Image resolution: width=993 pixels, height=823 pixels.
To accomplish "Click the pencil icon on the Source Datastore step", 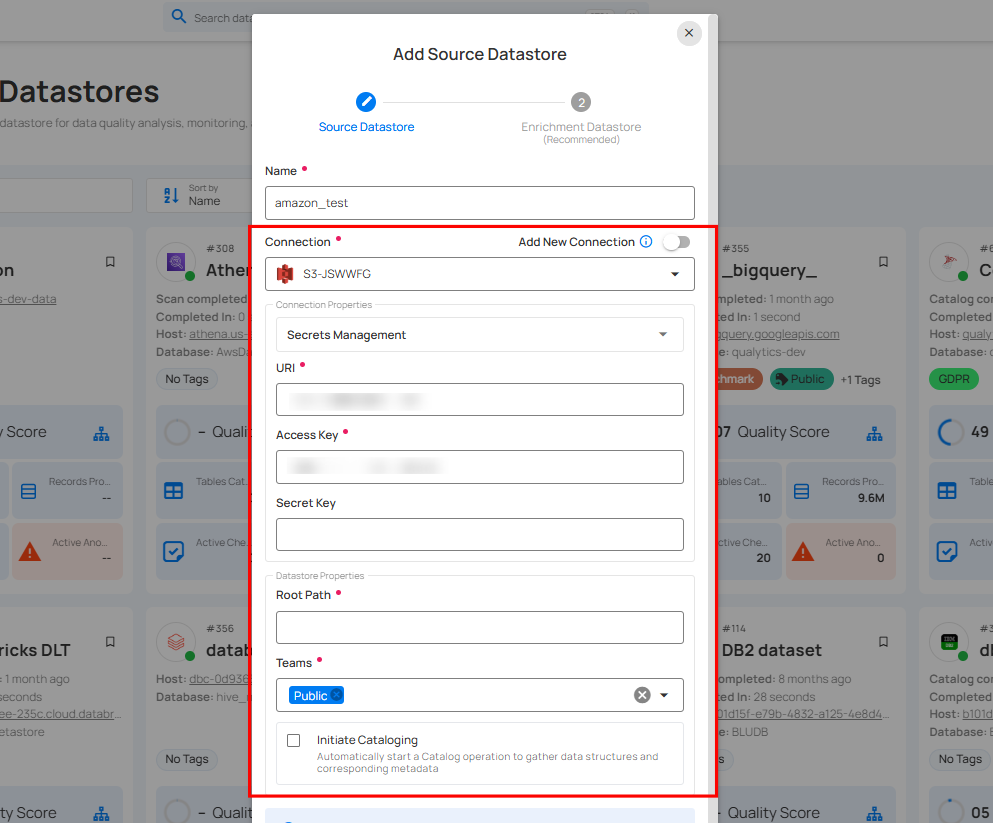I will 366,101.
